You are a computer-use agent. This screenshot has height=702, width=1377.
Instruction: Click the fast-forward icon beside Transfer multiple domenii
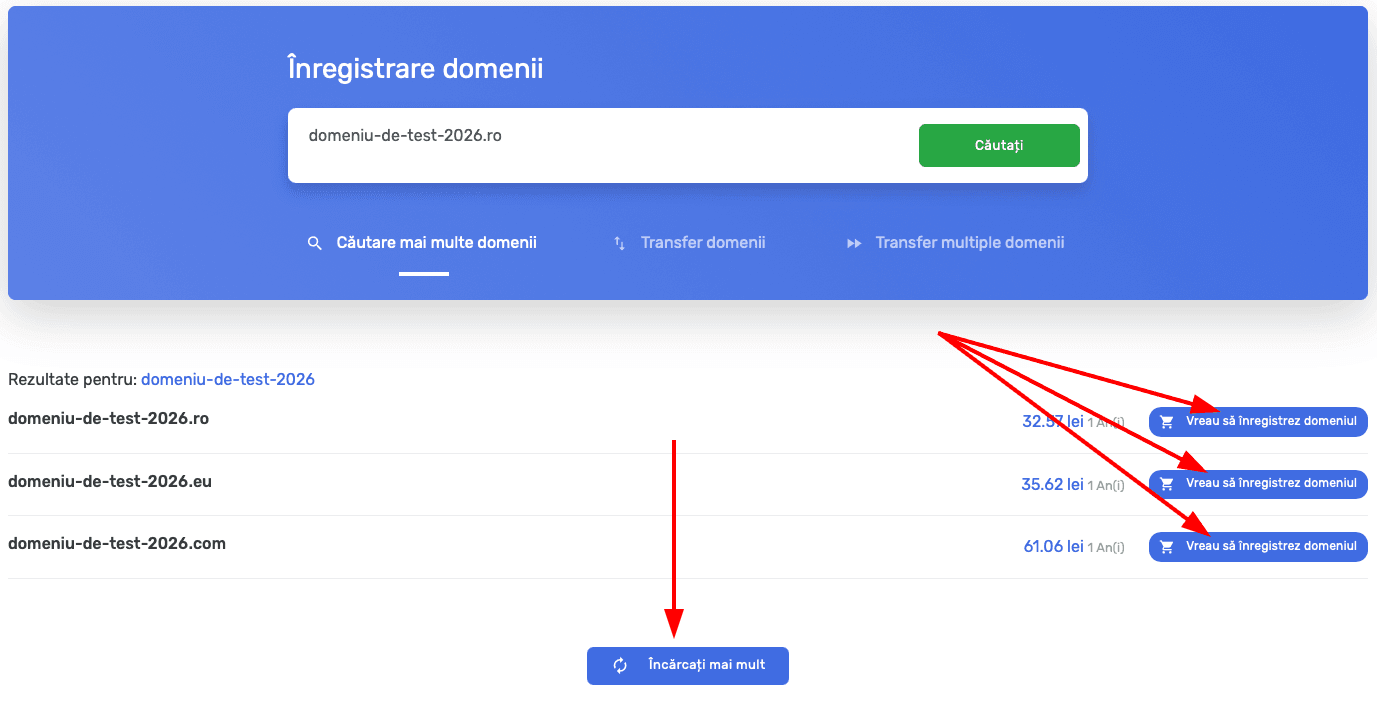pos(854,243)
